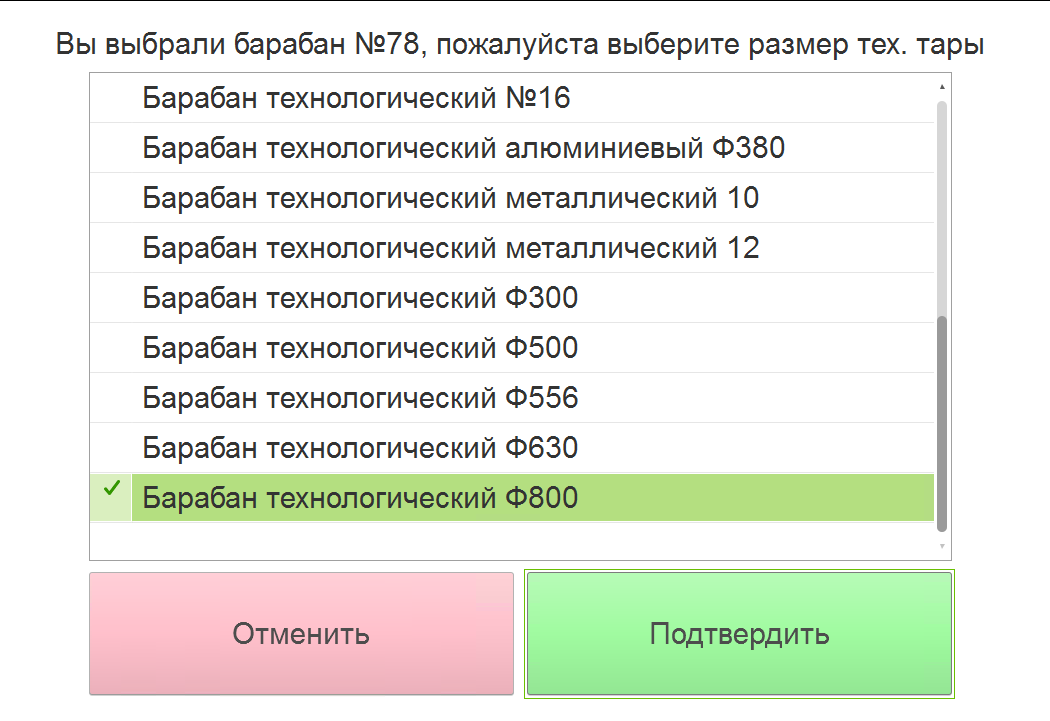Viewport: 1050px width, 721px height.
Task: Click the dark scrollbar thumb
Action: [x=942, y=424]
